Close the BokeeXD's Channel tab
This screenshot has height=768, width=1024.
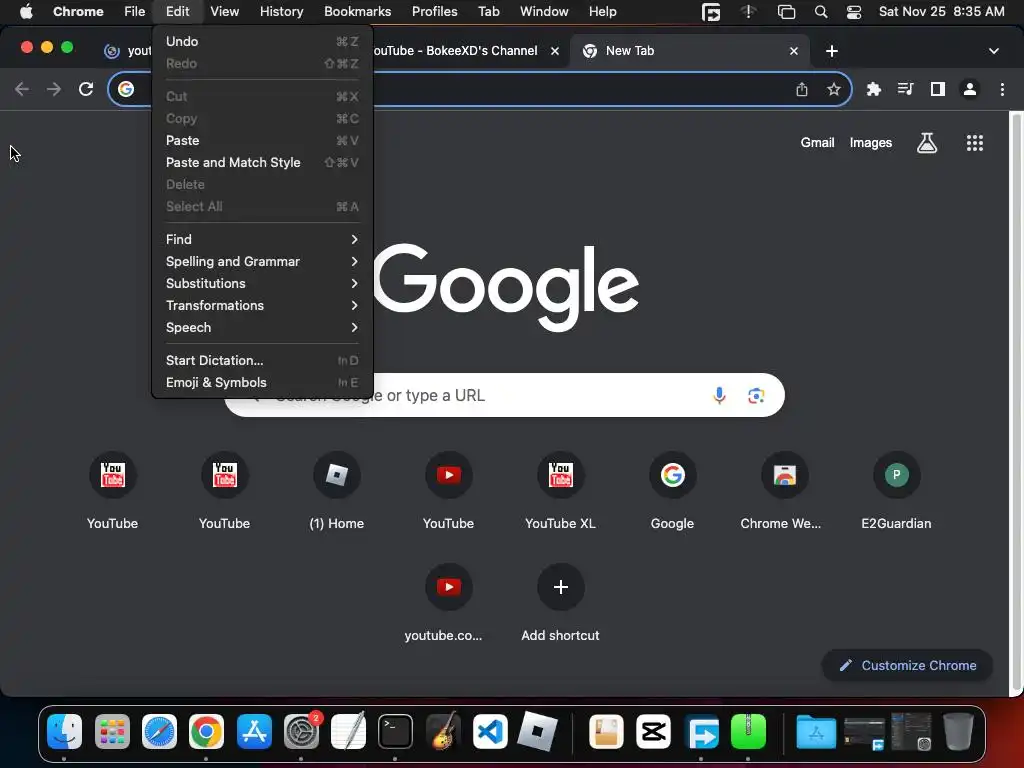point(554,51)
